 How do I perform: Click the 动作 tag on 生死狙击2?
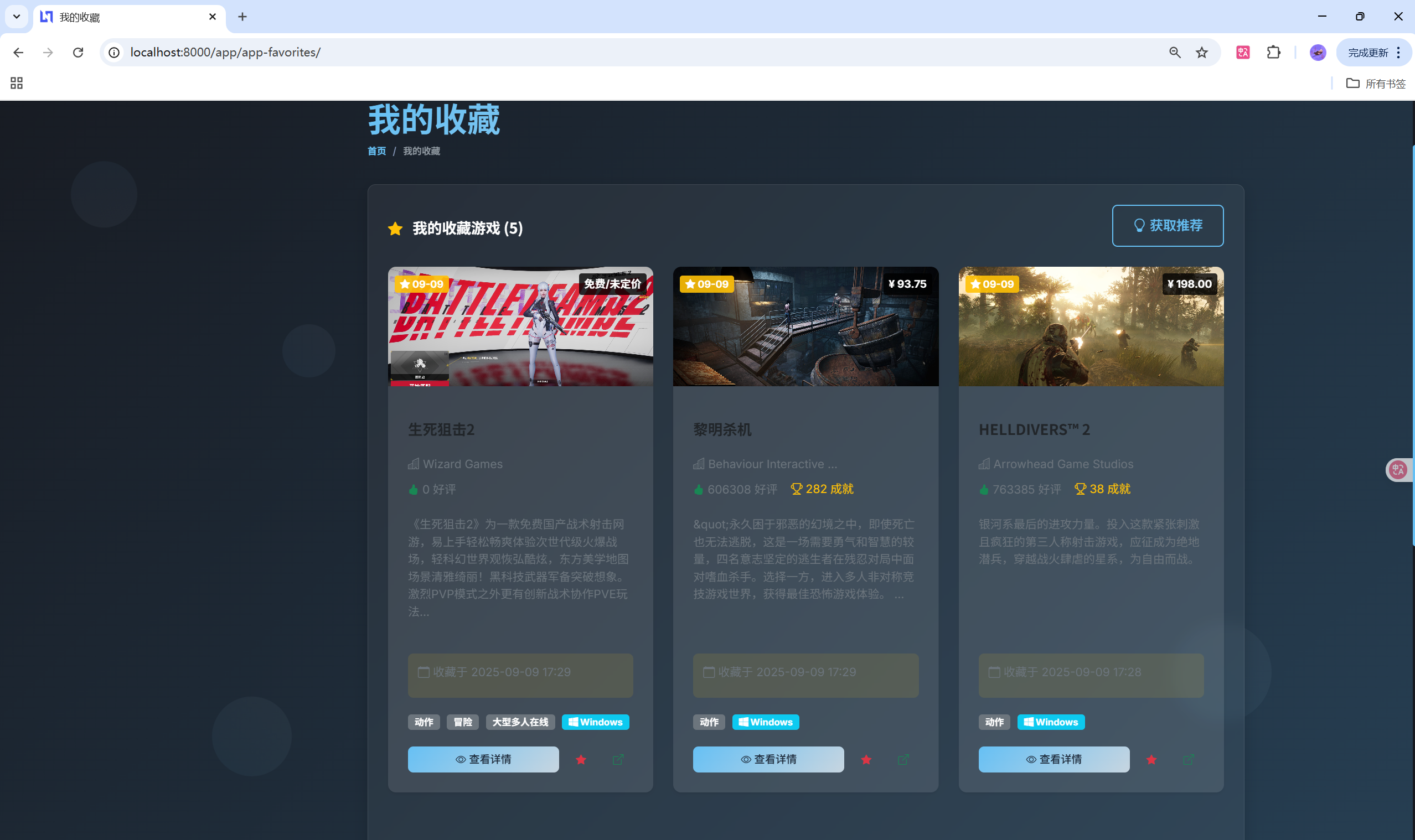[424, 722]
